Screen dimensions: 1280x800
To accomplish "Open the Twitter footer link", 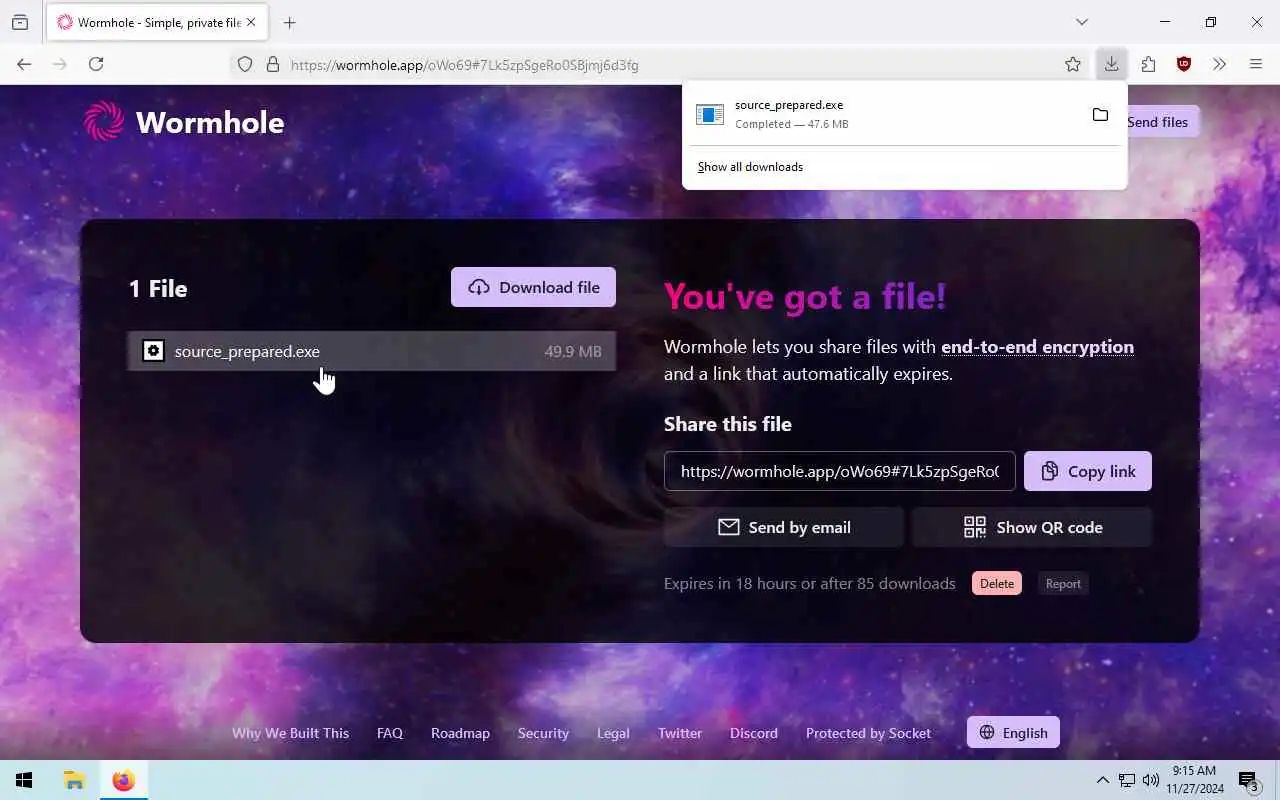I will coord(680,733).
